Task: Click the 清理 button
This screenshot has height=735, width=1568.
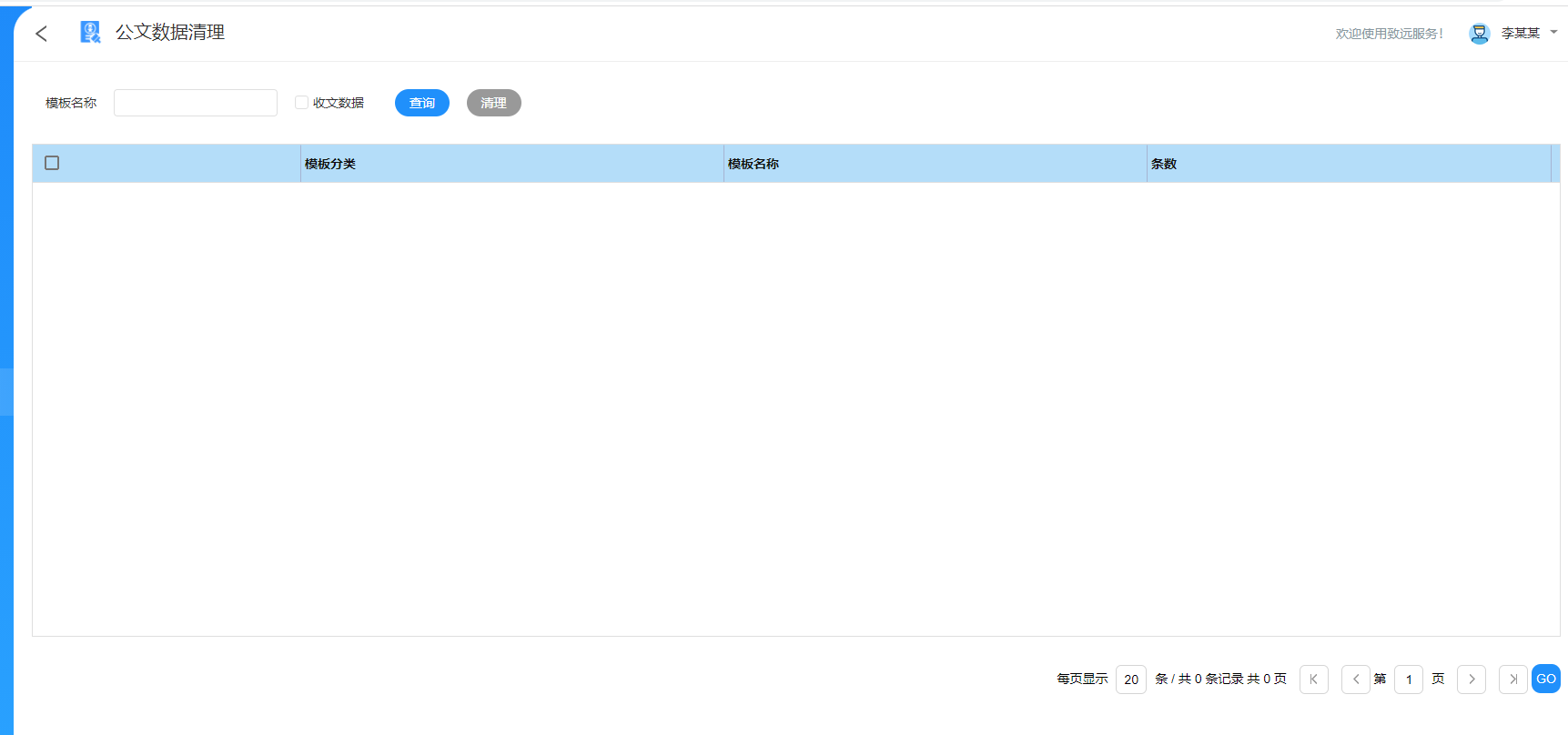Action: point(494,103)
